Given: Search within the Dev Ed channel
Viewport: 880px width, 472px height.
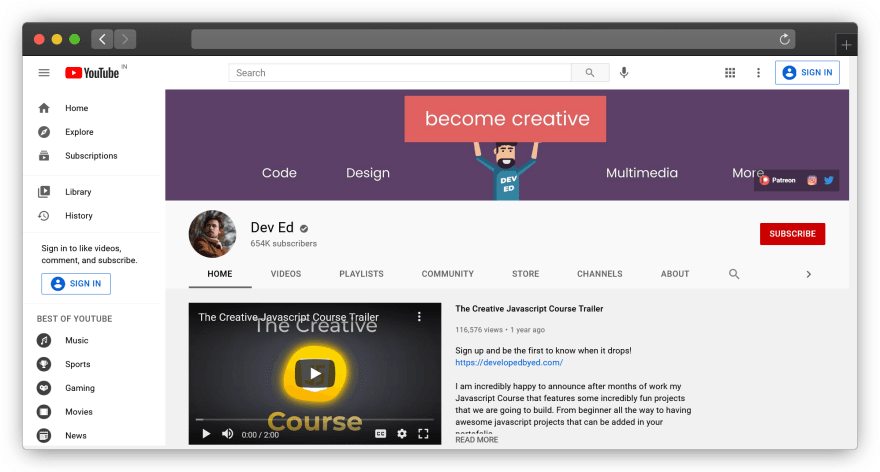Looking at the screenshot, I should coord(734,274).
